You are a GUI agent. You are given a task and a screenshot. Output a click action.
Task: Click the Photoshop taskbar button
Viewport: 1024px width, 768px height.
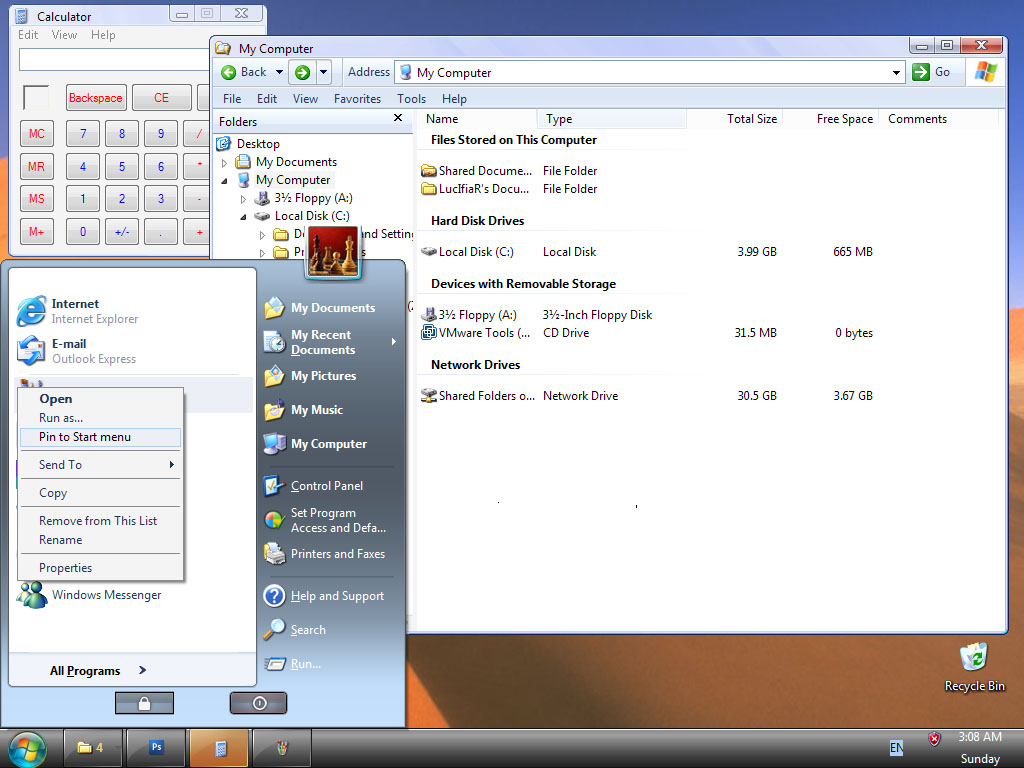[x=156, y=747]
